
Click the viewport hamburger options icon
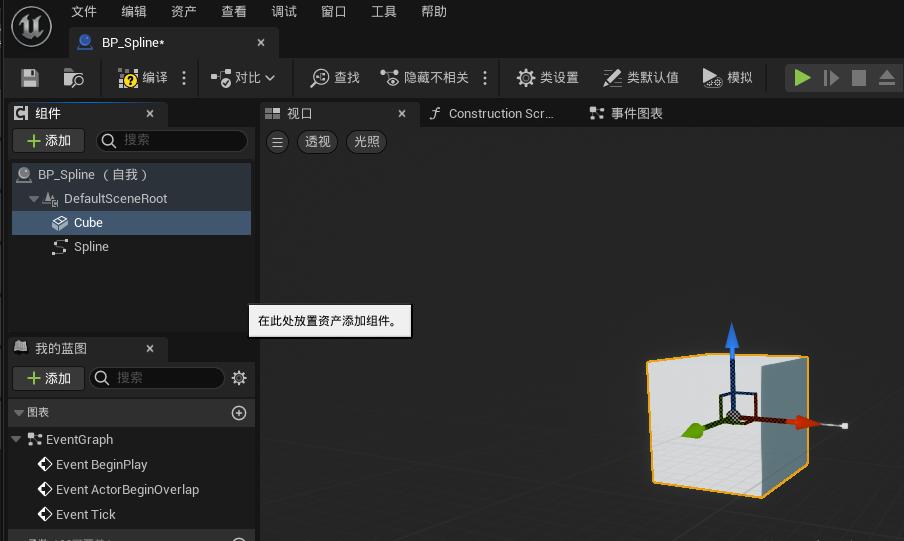(x=279, y=142)
